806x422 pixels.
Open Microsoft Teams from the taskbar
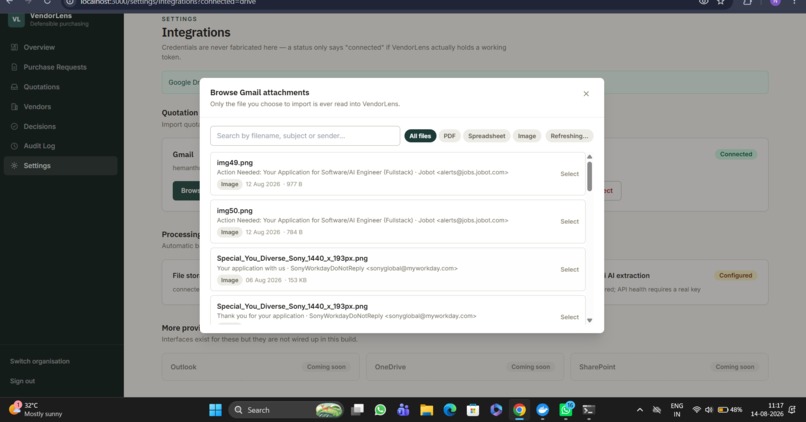point(404,410)
